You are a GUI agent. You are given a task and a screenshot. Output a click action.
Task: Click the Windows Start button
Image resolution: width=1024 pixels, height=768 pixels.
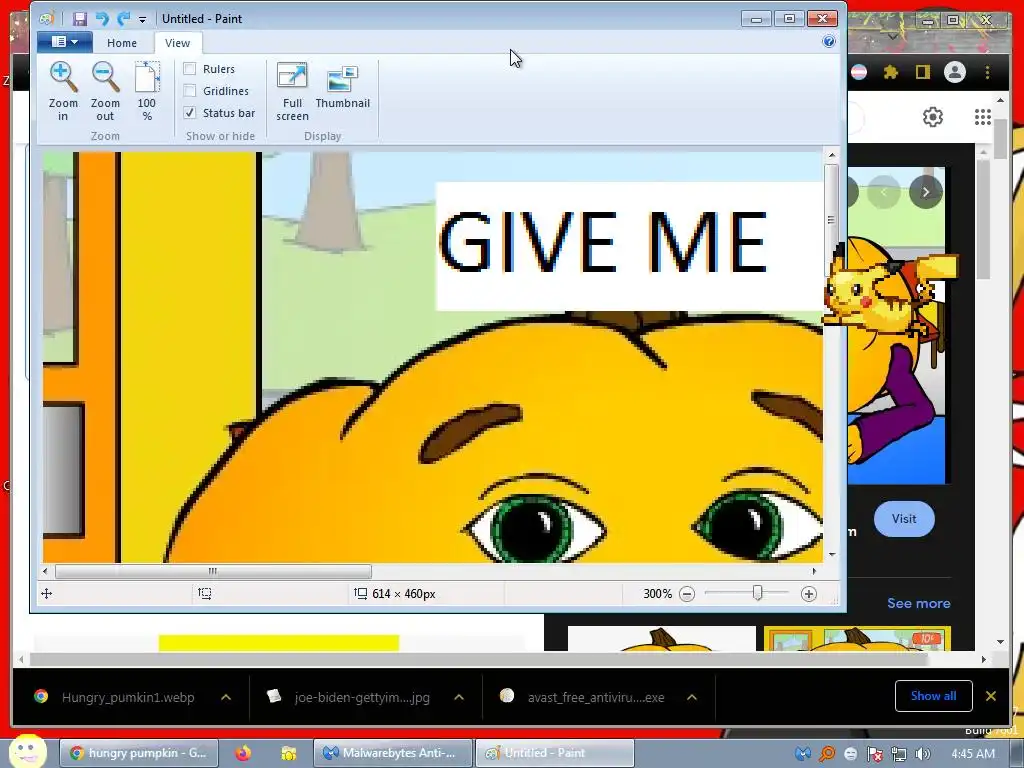(x=27, y=752)
